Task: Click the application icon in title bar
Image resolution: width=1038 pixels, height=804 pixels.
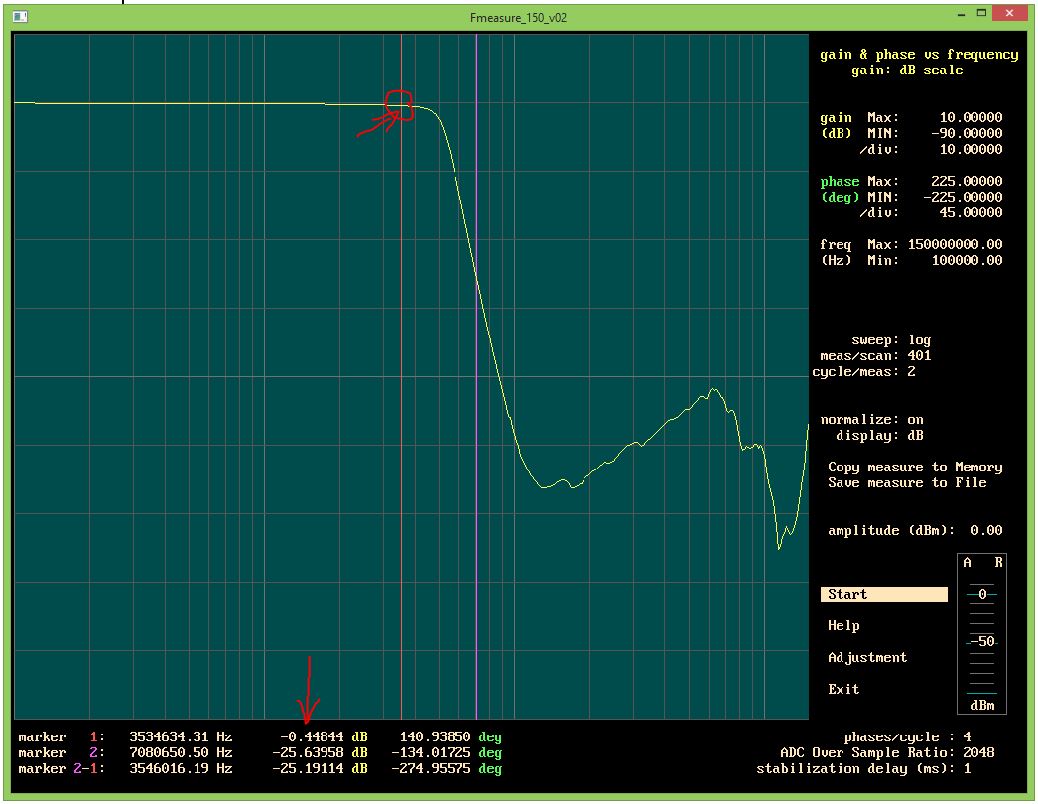Action: click(20, 17)
